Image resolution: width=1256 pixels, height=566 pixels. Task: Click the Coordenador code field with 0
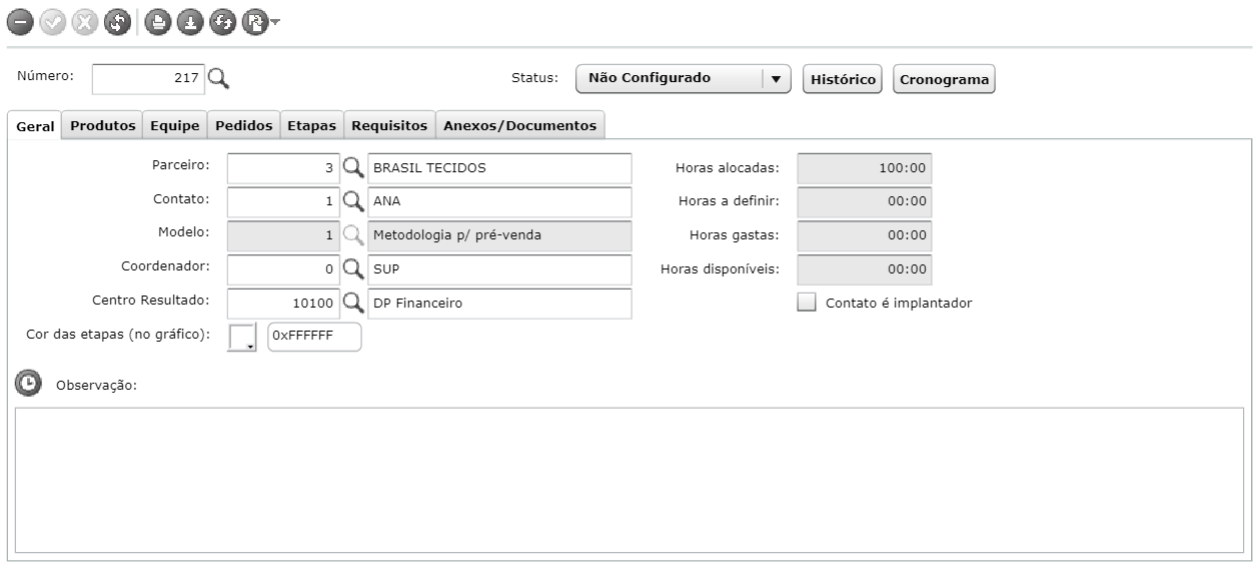(x=283, y=270)
